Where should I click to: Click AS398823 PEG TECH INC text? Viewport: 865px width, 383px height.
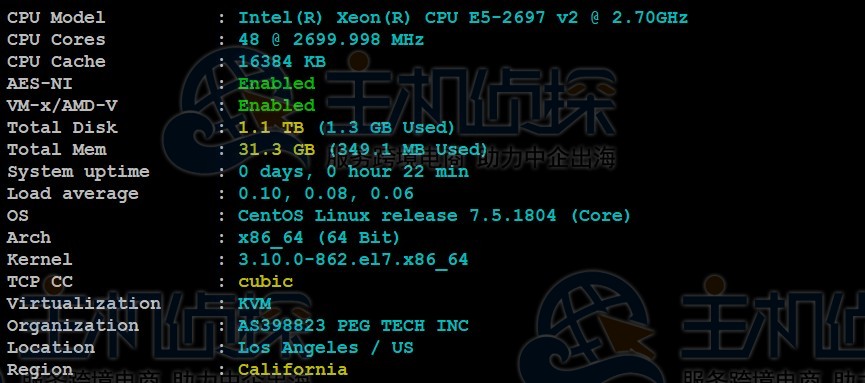click(x=353, y=326)
